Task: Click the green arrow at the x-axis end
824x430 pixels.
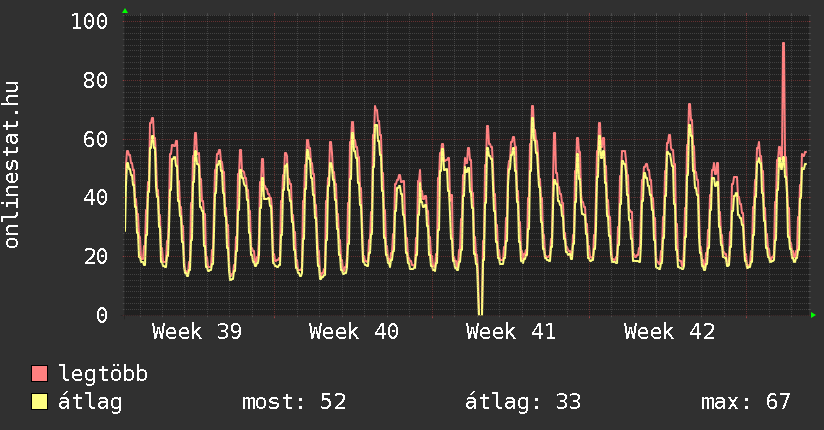Action: coord(814,315)
